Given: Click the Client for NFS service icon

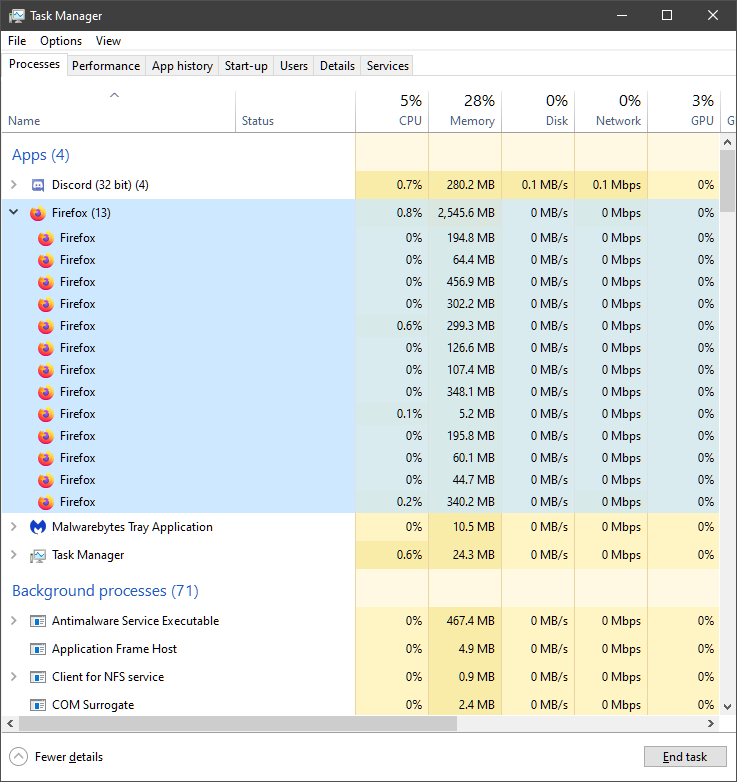Looking at the screenshot, I should pos(38,677).
